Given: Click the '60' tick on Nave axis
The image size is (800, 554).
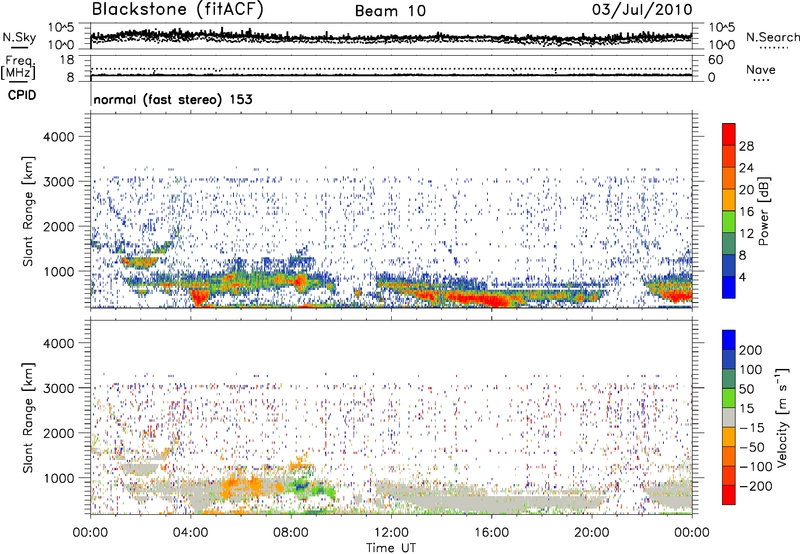Looking at the screenshot, I should click(715, 60).
